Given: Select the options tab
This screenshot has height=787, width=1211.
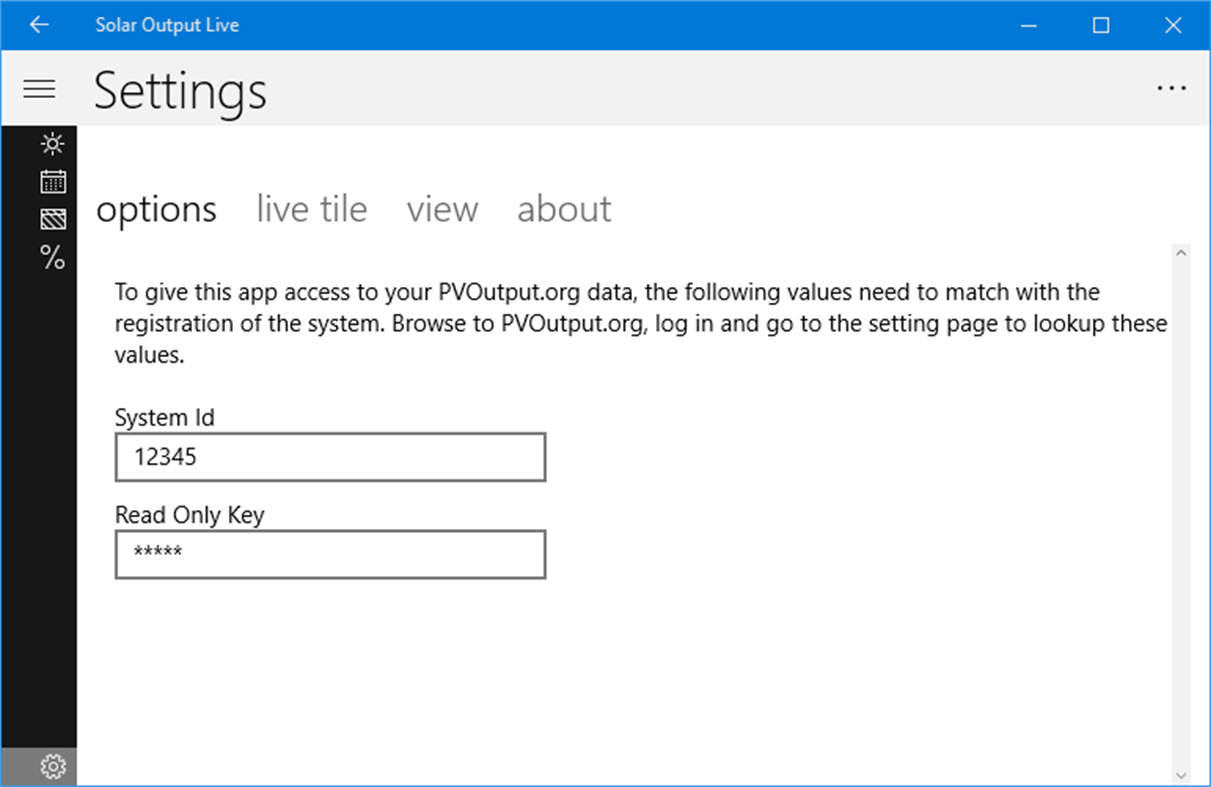Looking at the screenshot, I should coord(156,209).
